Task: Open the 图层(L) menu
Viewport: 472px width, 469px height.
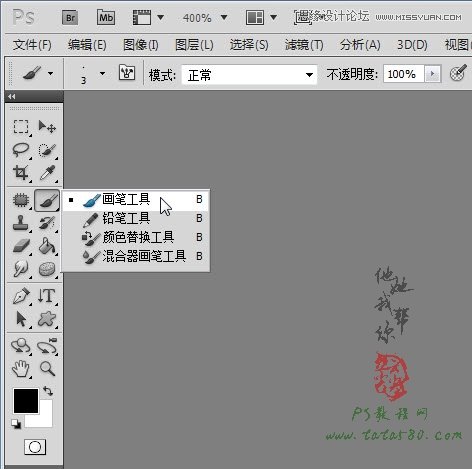Action: 194,45
